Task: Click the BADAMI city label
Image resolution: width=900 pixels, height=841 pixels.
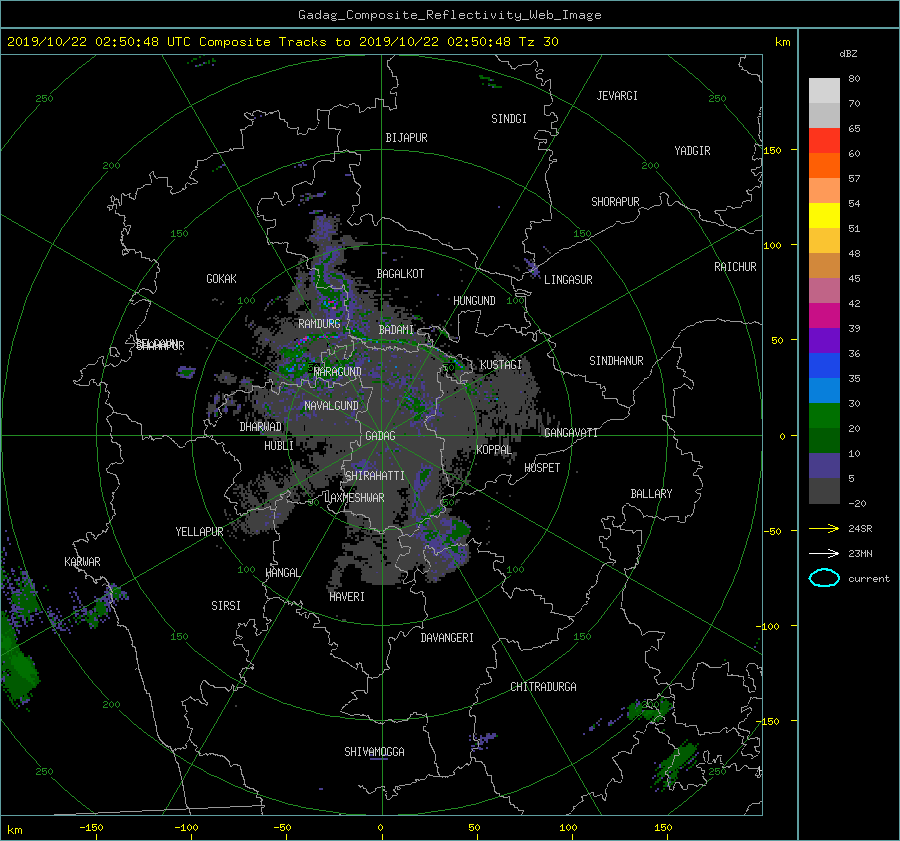Action: tap(395, 330)
